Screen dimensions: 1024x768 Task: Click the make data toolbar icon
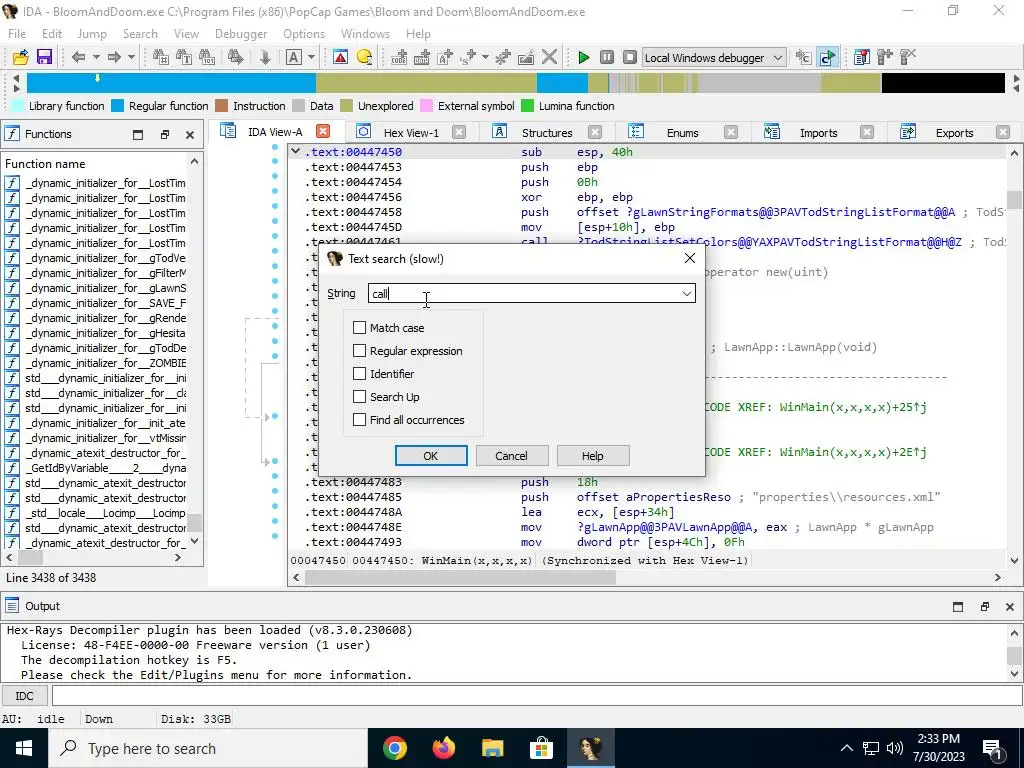click(x=422, y=57)
